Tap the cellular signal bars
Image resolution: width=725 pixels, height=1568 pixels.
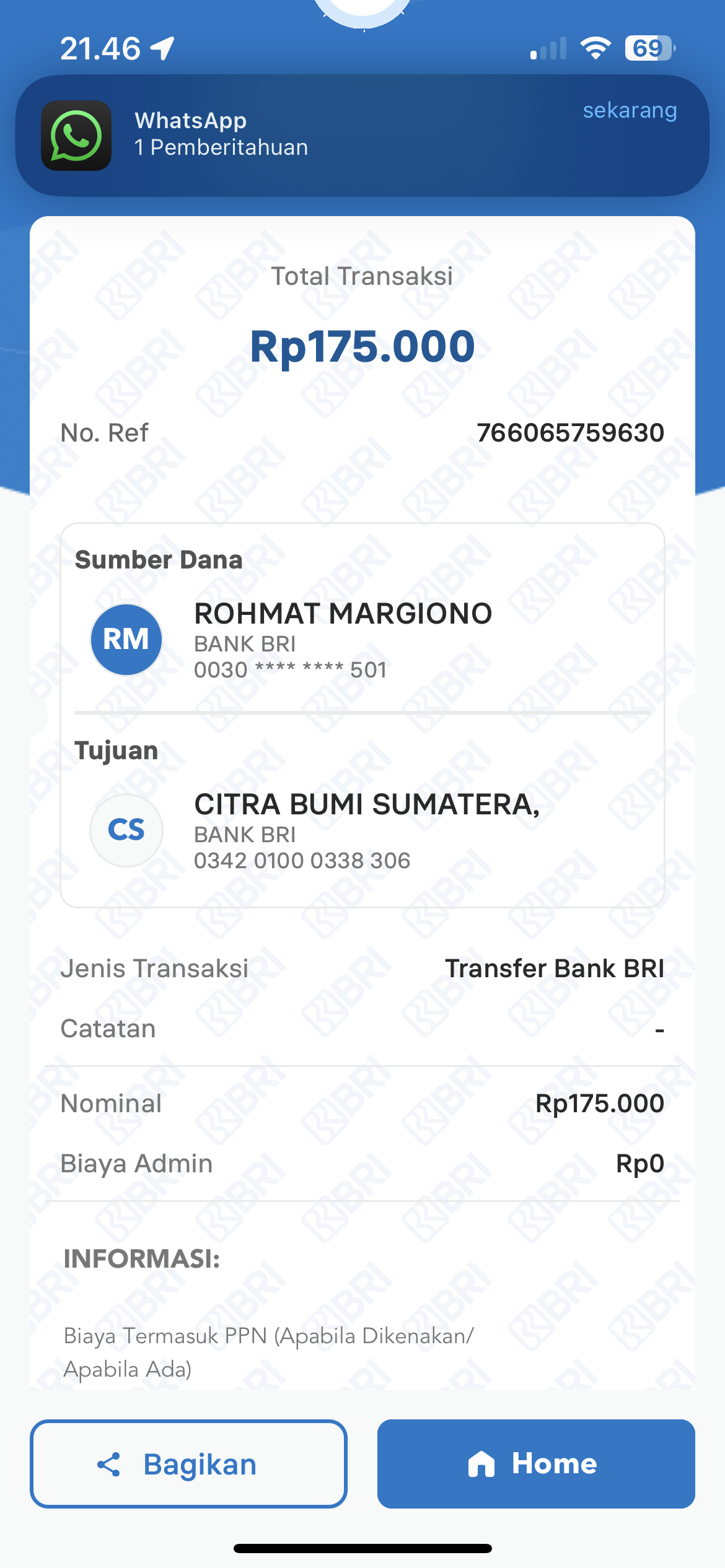(548, 48)
